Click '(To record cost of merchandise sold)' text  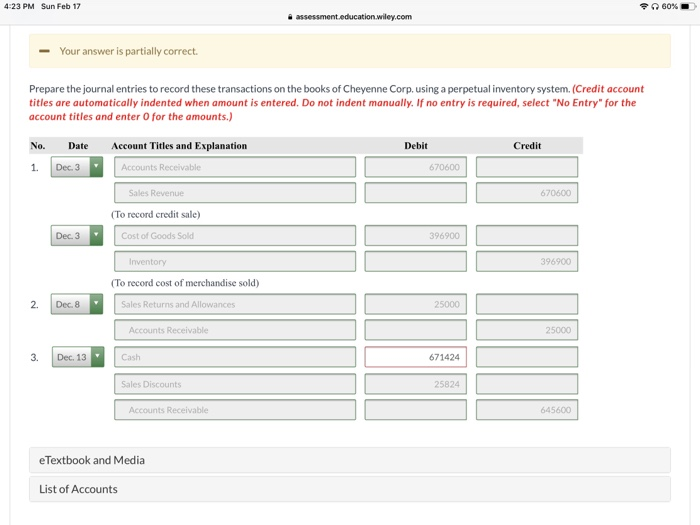185,283
